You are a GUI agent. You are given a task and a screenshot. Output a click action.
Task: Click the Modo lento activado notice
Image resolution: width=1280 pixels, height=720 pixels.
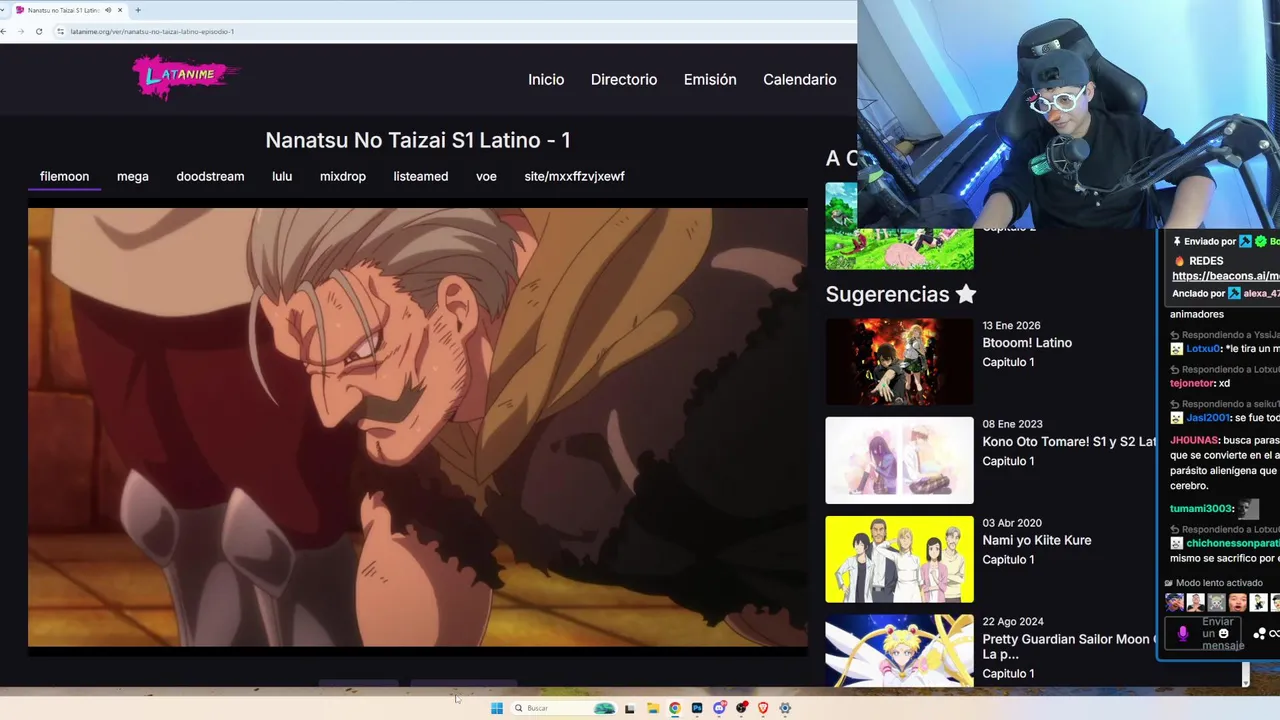click(x=1214, y=583)
